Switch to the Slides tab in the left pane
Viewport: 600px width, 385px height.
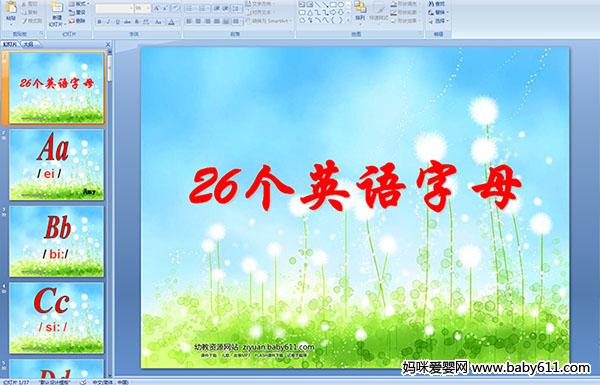point(10,44)
